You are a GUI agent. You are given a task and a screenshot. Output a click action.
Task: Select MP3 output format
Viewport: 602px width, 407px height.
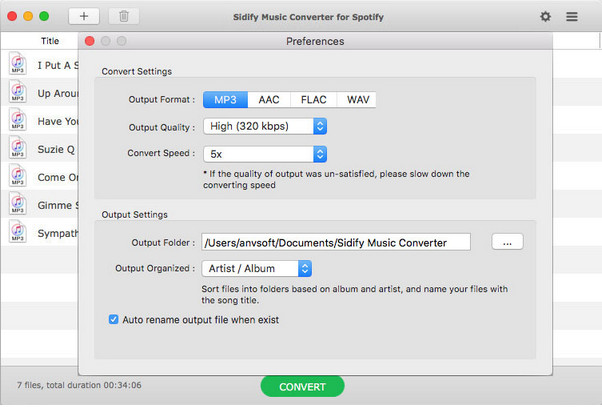click(x=225, y=100)
